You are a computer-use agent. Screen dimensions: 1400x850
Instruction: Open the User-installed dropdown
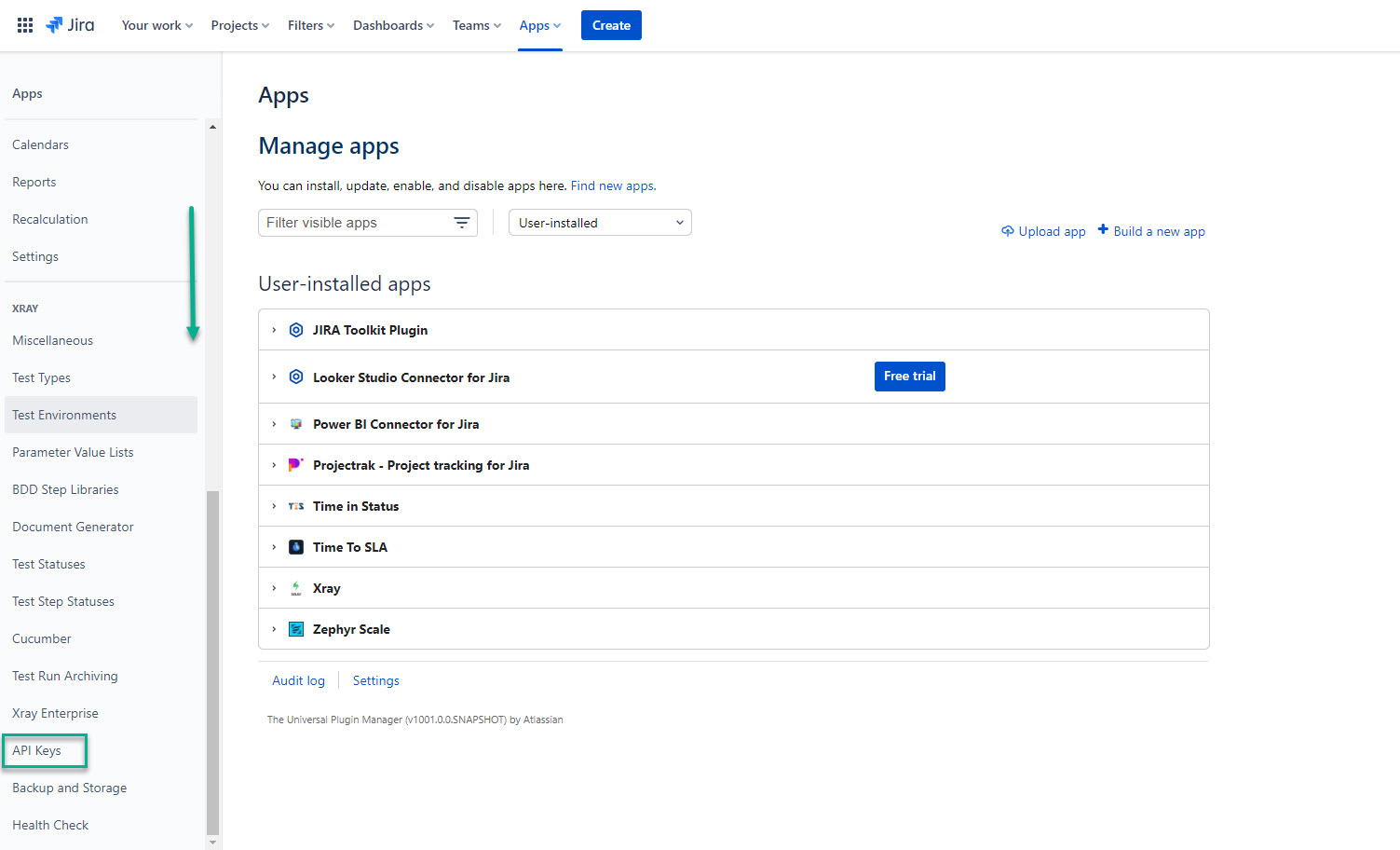[x=600, y=223]
